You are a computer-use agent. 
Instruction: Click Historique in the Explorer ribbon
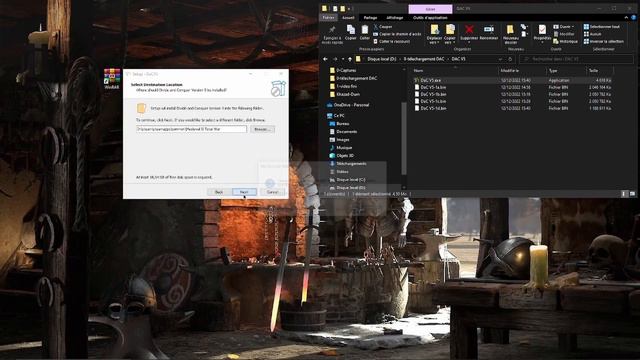[x=566, y=42]
